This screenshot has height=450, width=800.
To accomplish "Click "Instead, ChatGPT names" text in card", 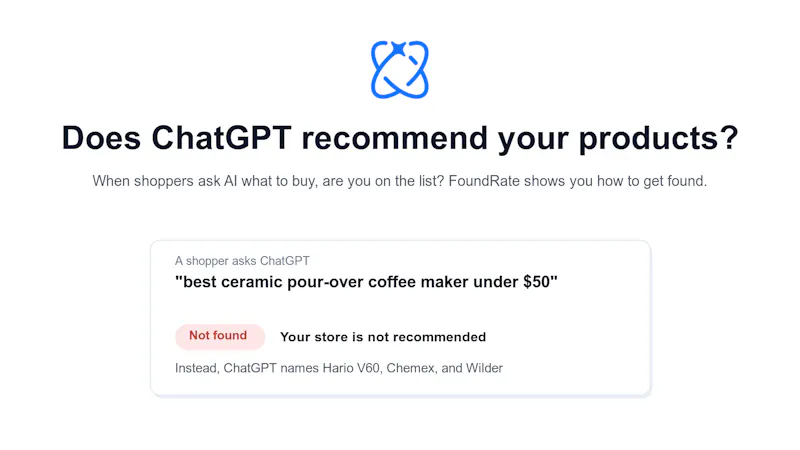I will [x=246, y=368].
